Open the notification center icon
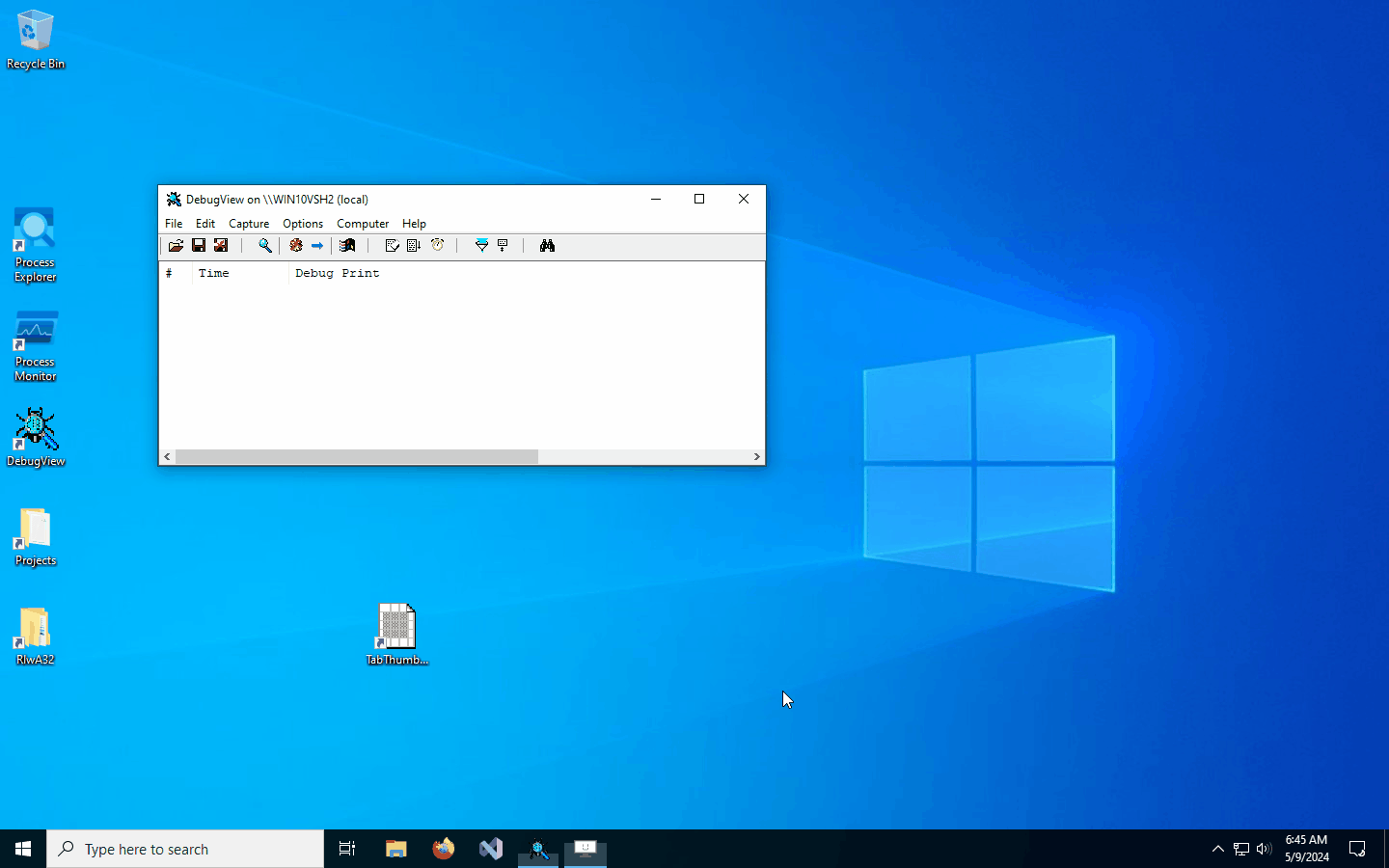The height and width of the screenshot is (868, 1389). [x=1357, y=849]
